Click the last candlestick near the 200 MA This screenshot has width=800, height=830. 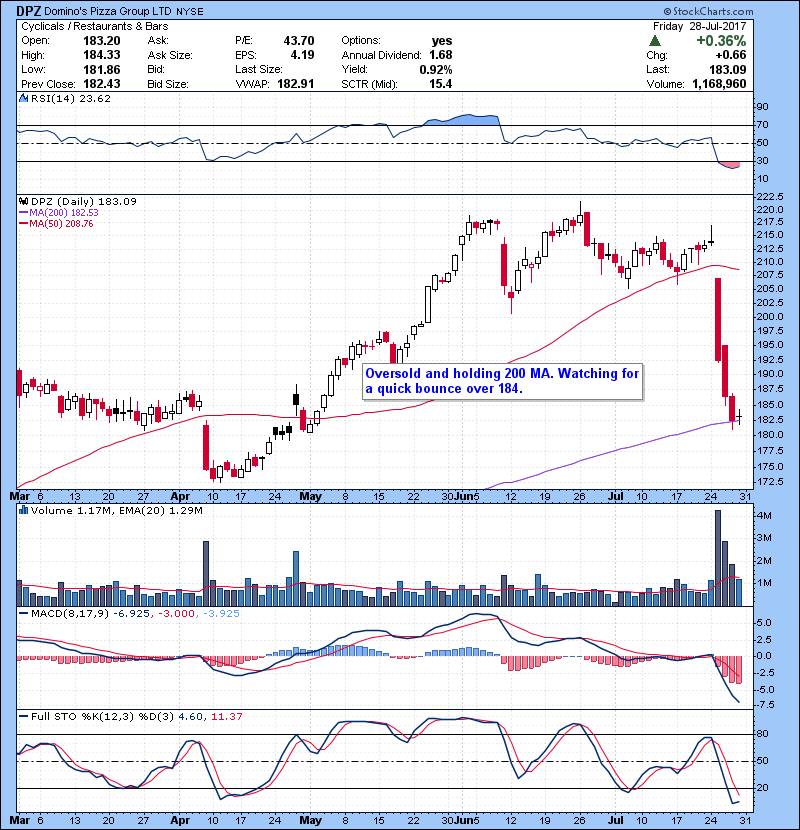[739, 416]
